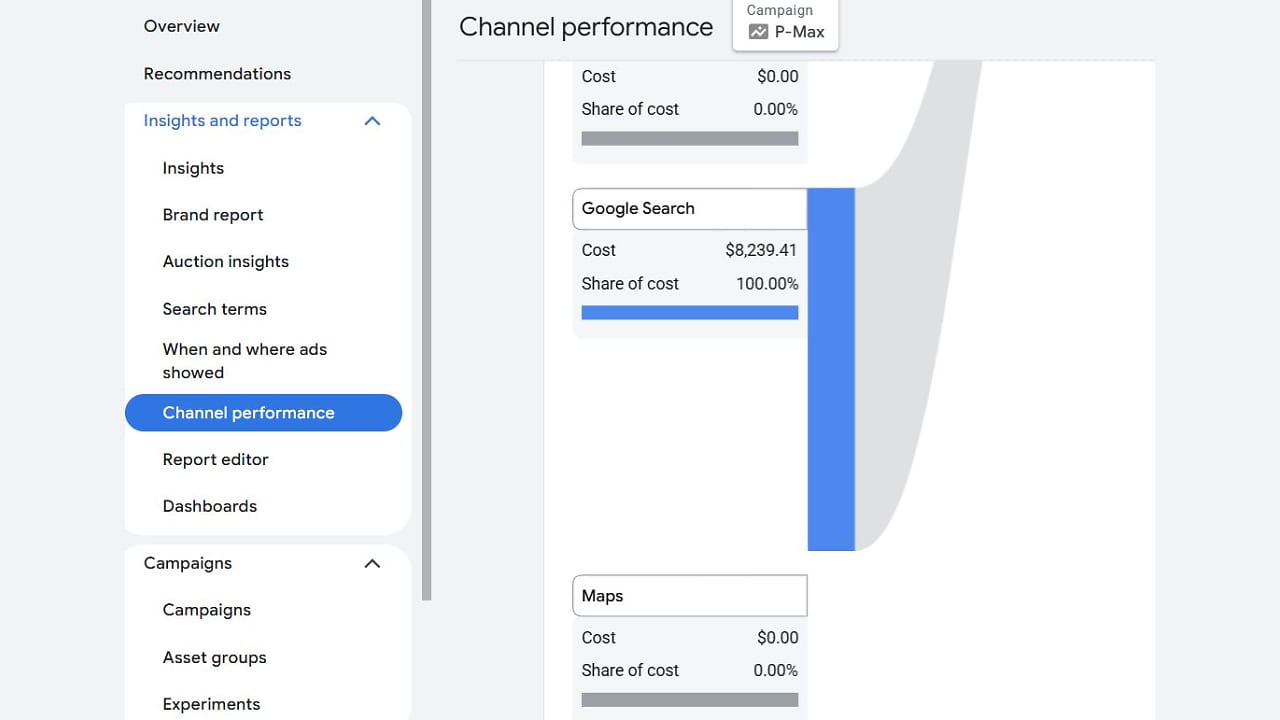The width and height of the screenshot is (1280, 720).
Task: Select the Google Search channel node
Action: point(688,208)
